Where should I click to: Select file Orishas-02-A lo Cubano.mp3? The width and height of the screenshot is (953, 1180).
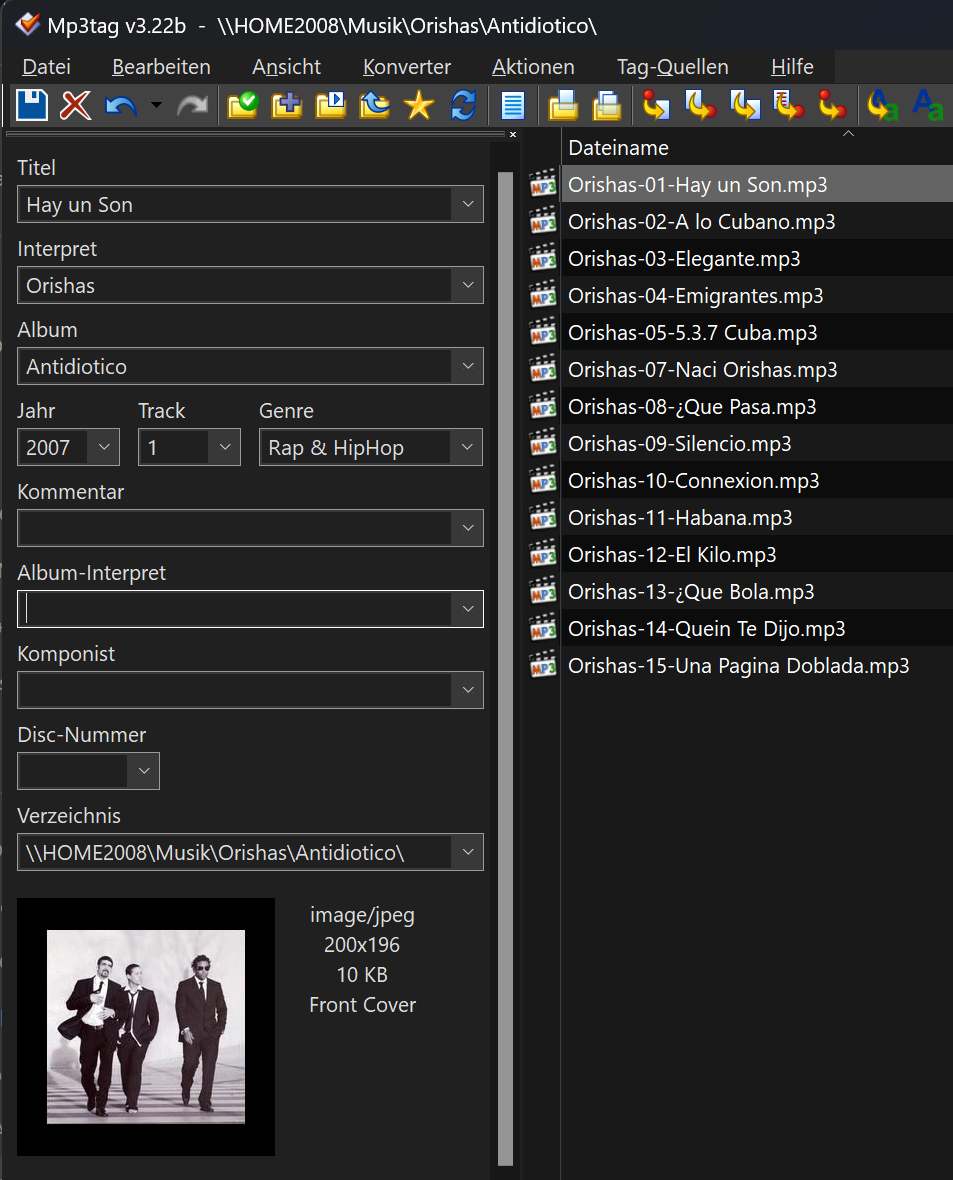click(x=702, y=222)
